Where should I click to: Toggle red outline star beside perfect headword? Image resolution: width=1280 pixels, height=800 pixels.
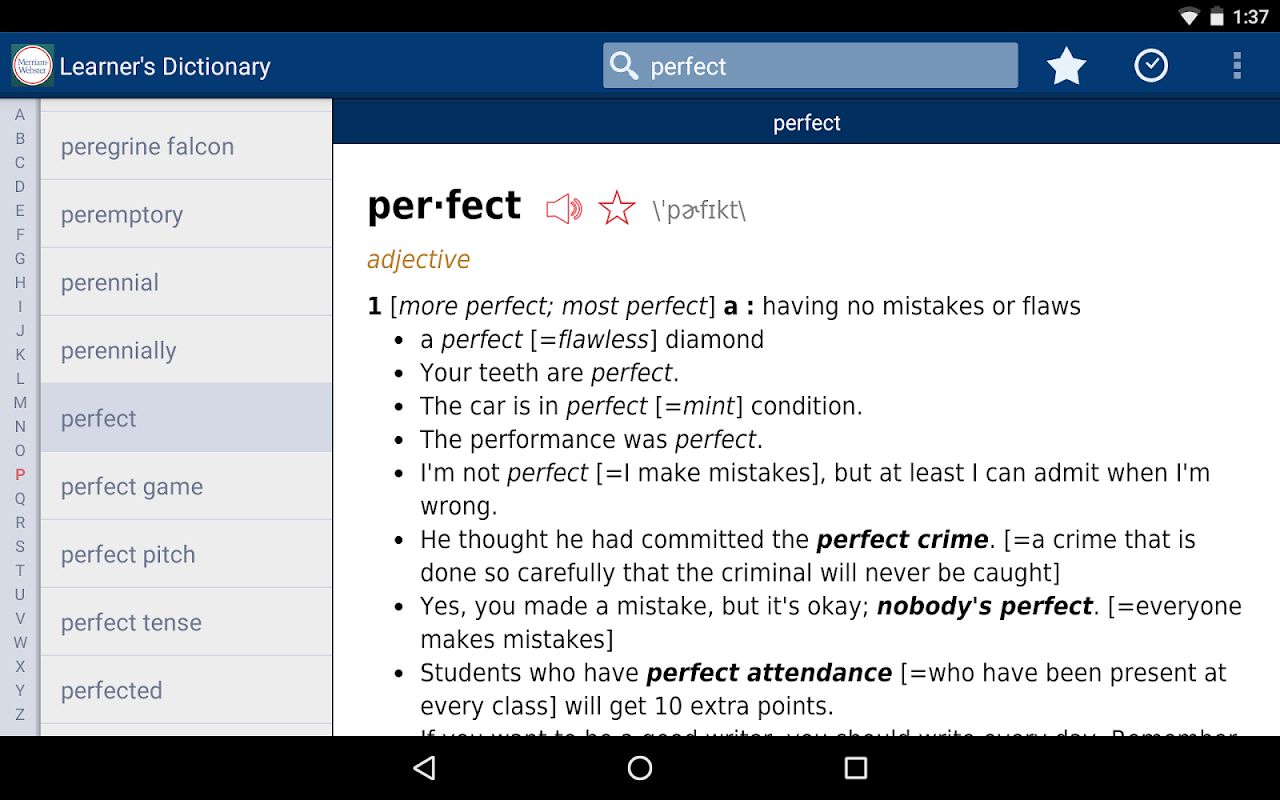[x=617, y=208]
